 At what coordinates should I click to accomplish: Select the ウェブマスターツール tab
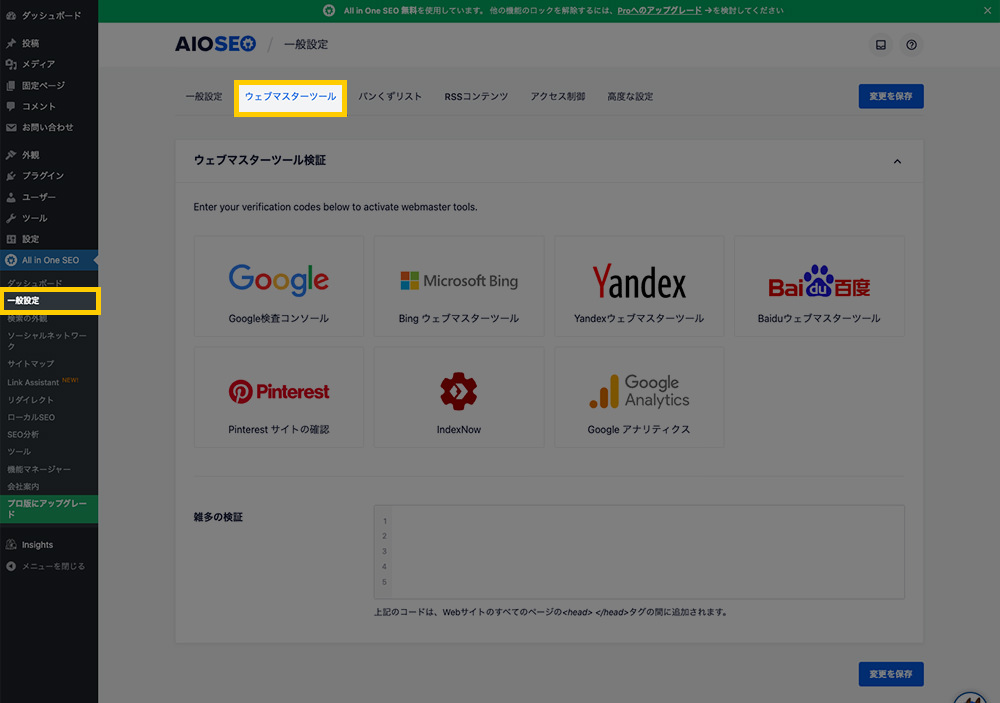point(290,96)
